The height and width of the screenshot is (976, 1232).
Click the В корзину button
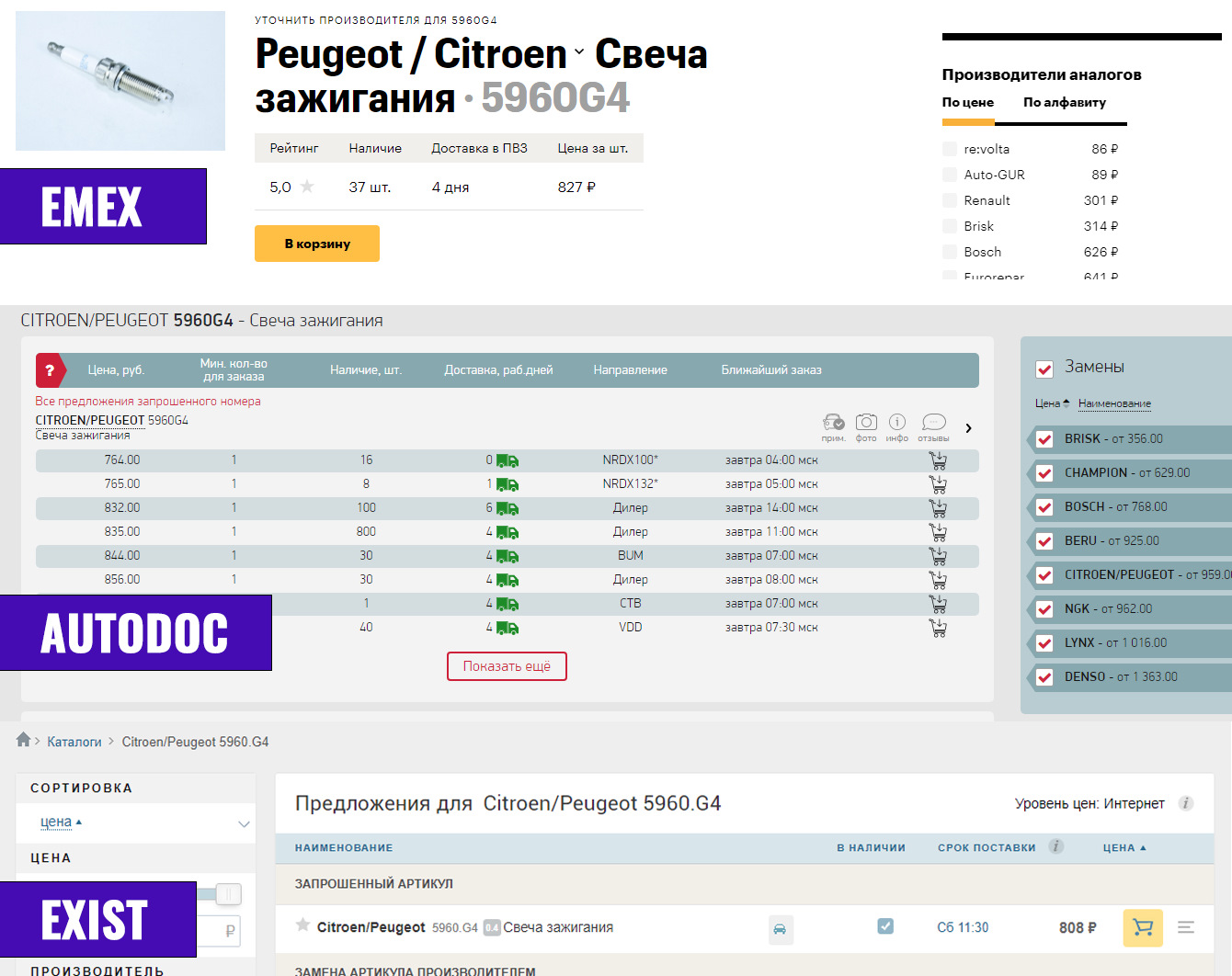[317, 244]
